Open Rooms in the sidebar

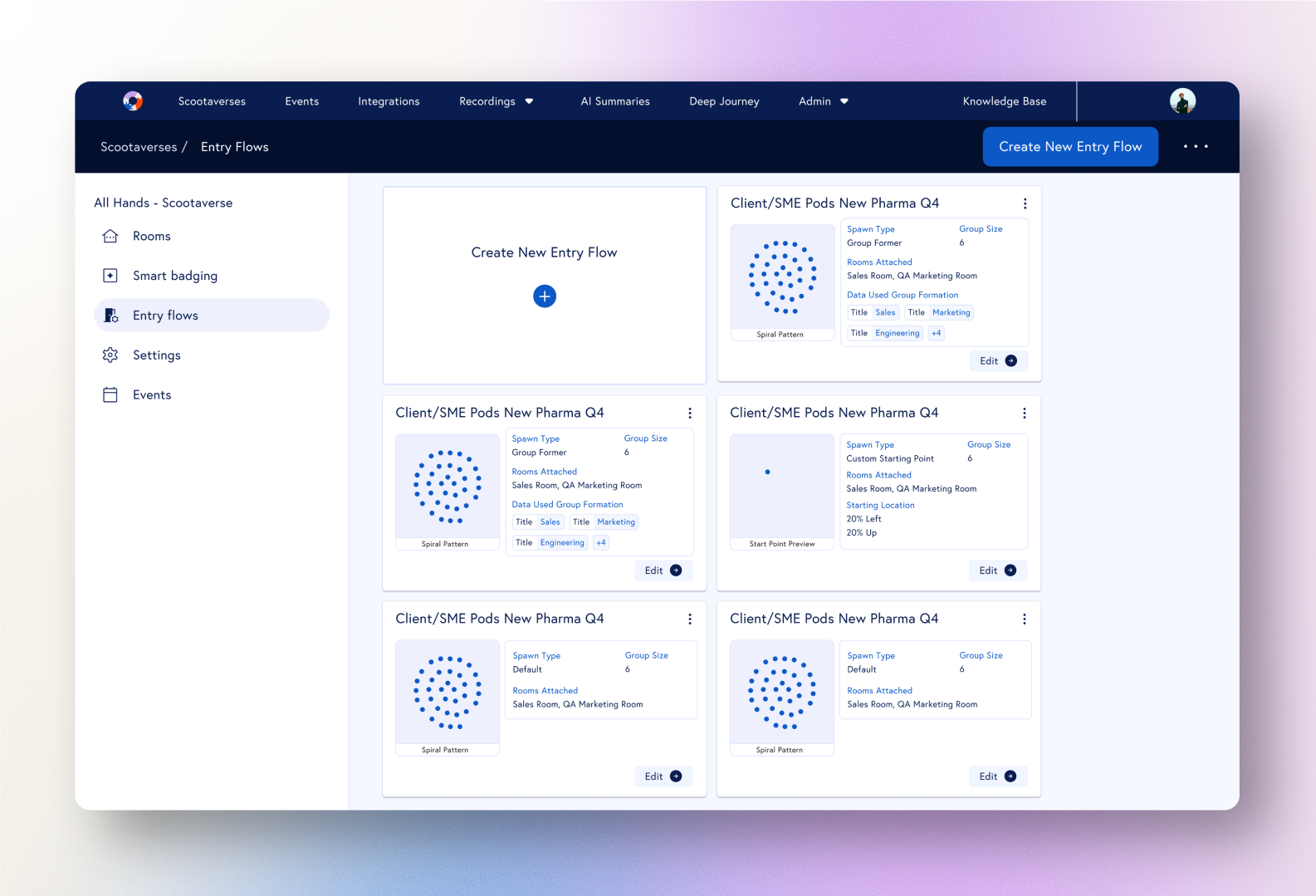[x=212, y=236]
